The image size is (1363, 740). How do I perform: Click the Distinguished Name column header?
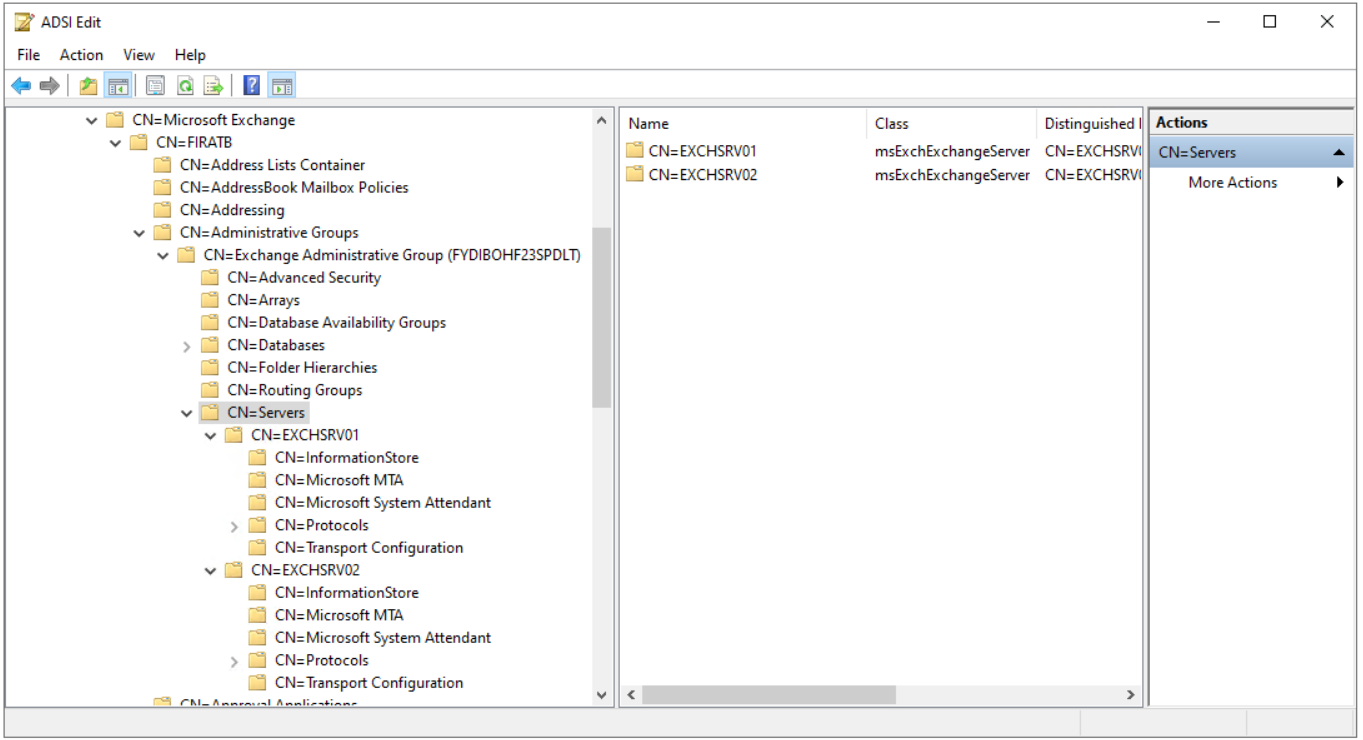coord(1090,124)
